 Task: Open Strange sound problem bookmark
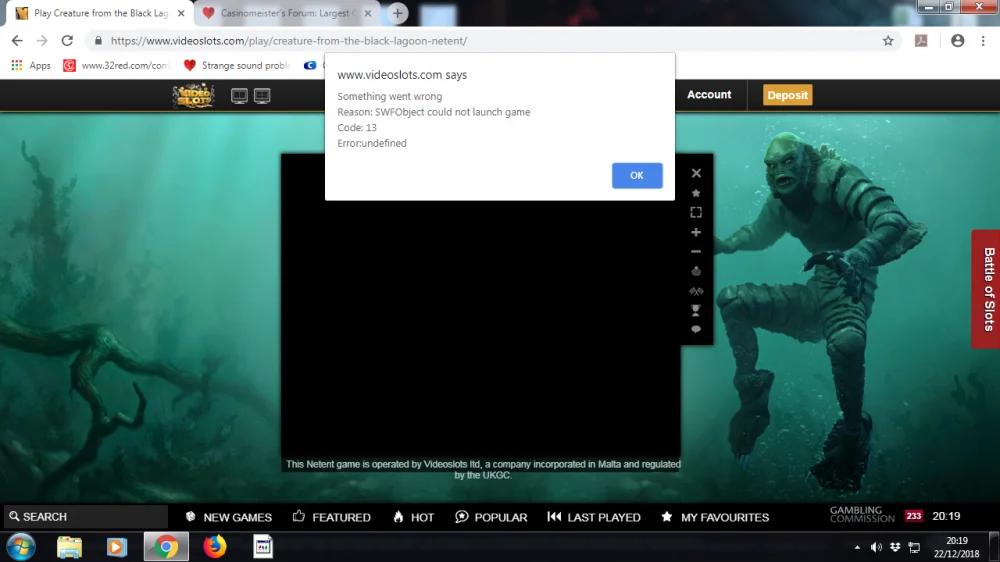(237, 65)
